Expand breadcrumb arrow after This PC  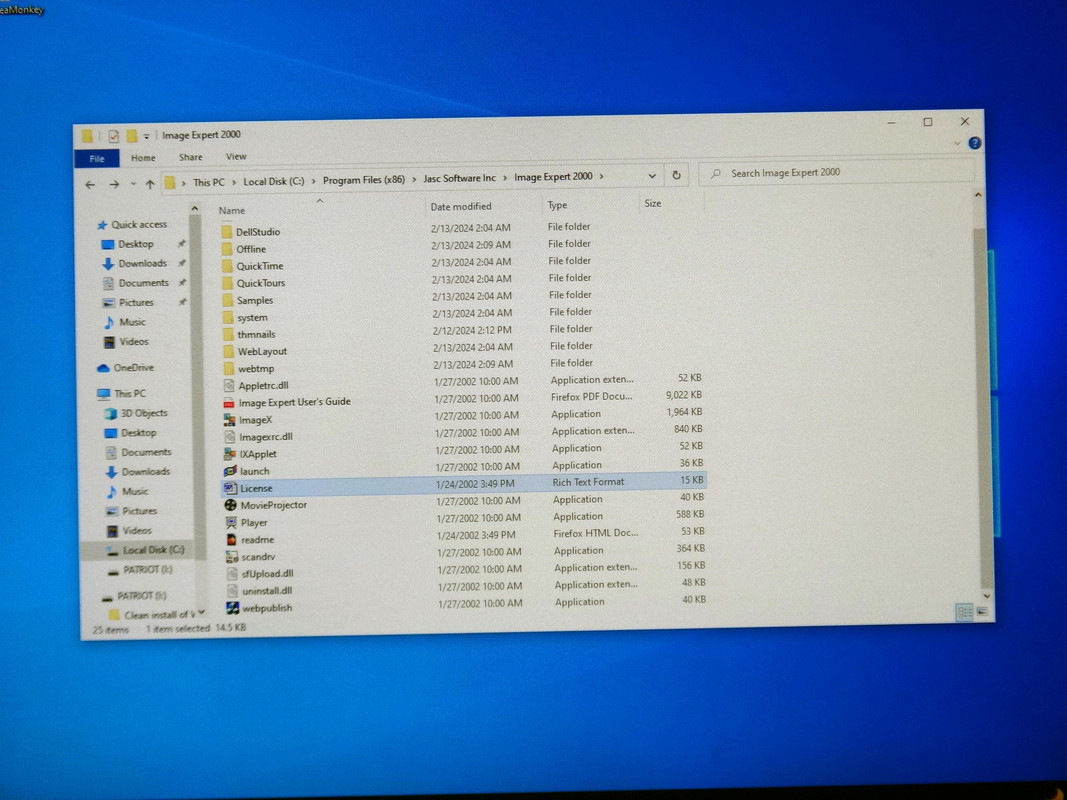click(234, 182)
